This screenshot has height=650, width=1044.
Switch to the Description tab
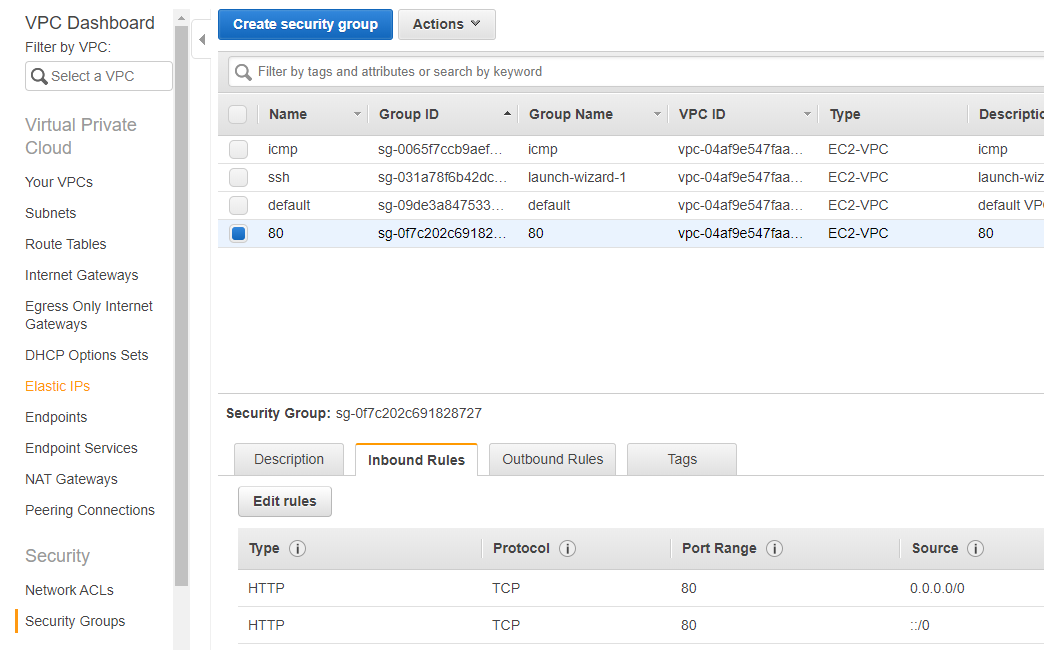(x=289, y=460)
